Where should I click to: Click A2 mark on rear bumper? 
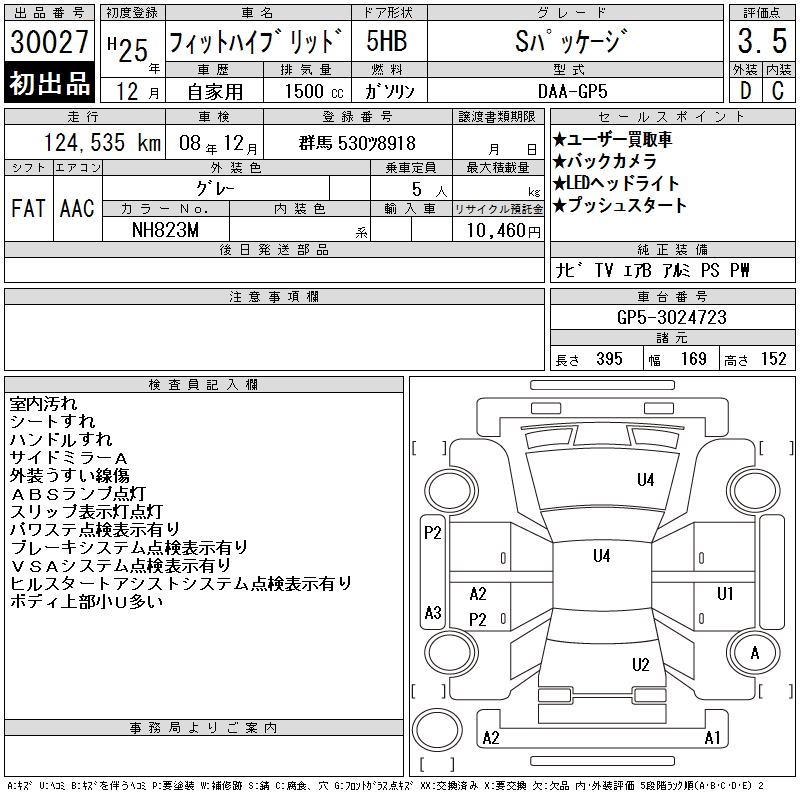point(491,738)
